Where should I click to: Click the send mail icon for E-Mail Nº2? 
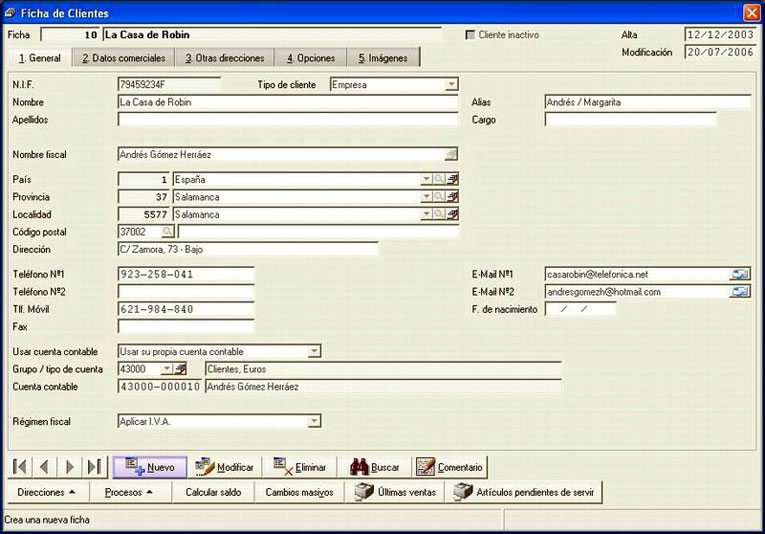[x=740, y=292]
